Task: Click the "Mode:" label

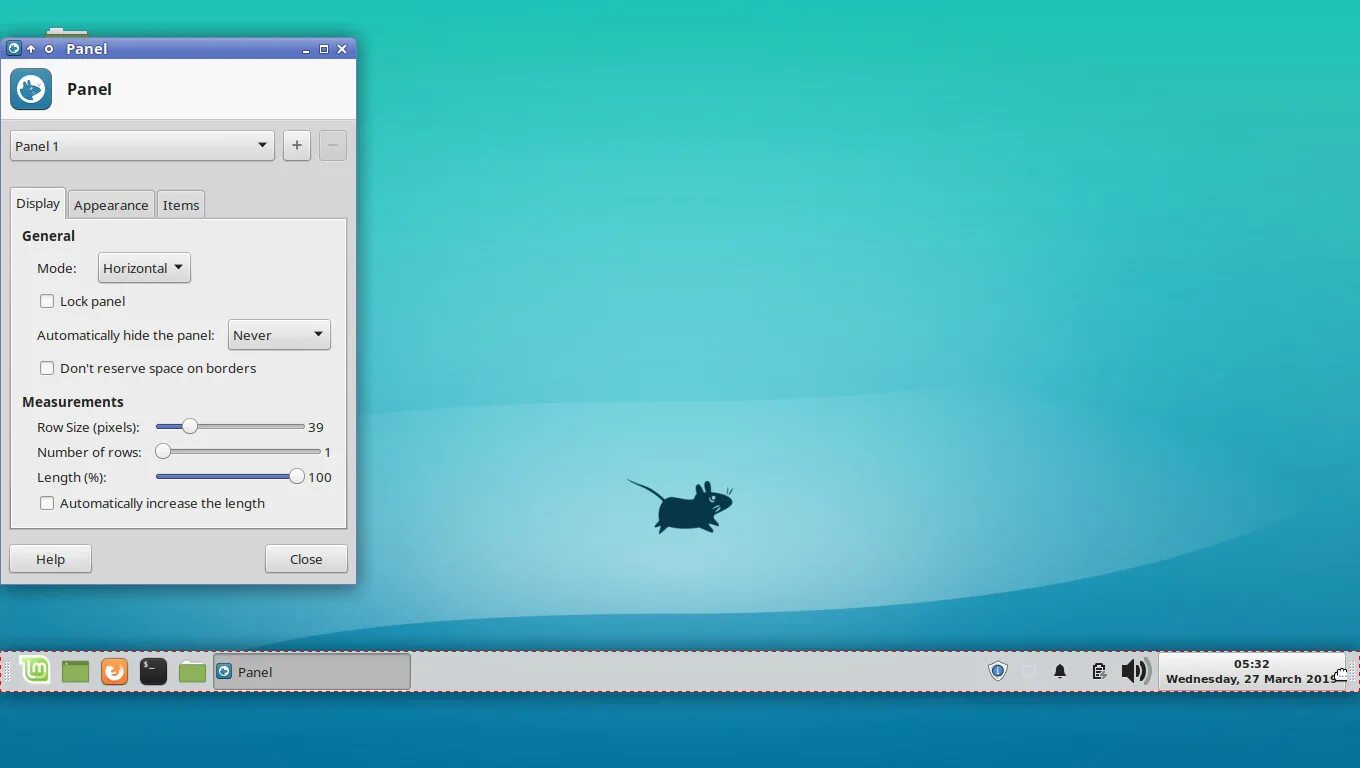Action: (x=57, y=268)
